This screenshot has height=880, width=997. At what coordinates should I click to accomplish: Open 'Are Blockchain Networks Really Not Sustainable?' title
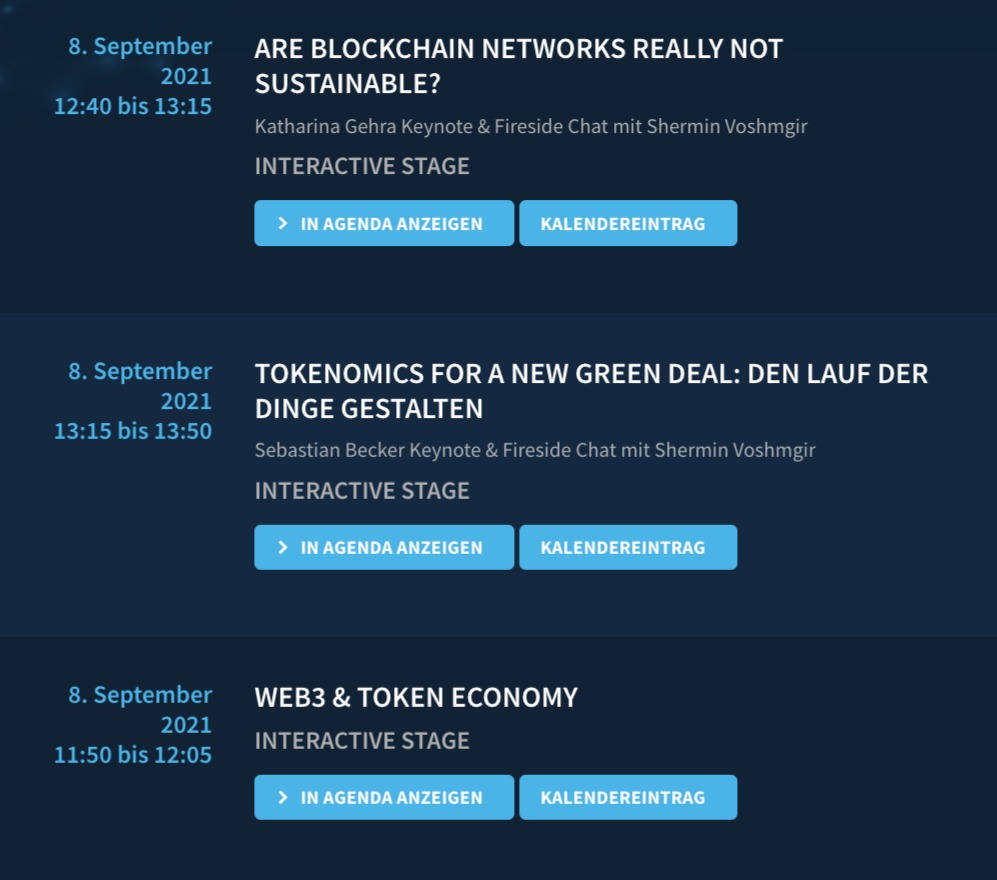coord(518,66)
